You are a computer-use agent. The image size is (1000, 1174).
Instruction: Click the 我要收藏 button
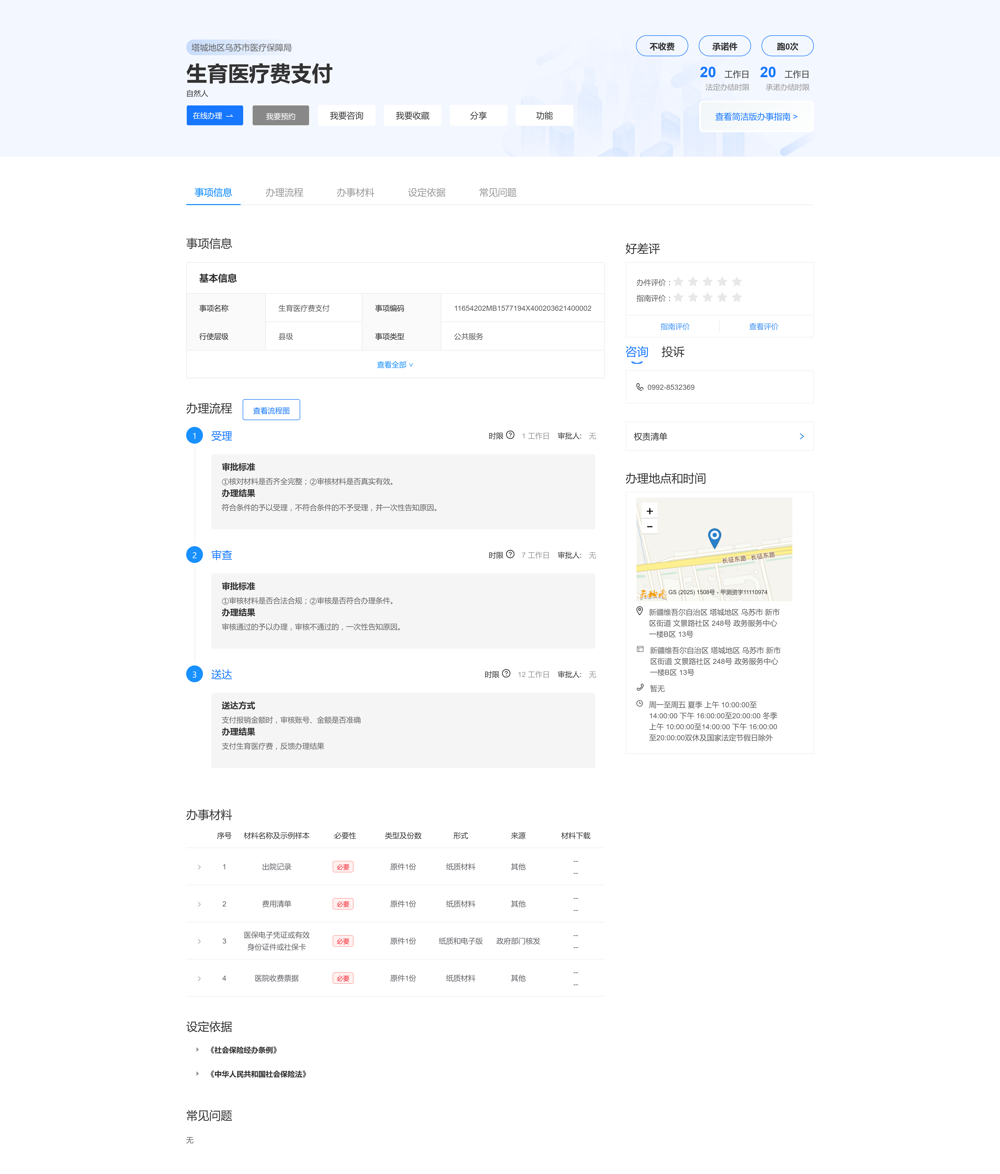412,116
